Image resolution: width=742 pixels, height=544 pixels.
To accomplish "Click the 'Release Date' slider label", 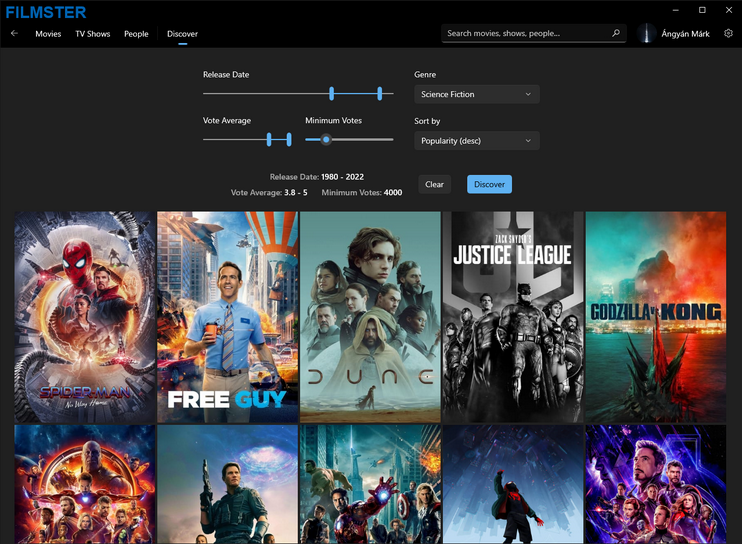I will [226, 74].
